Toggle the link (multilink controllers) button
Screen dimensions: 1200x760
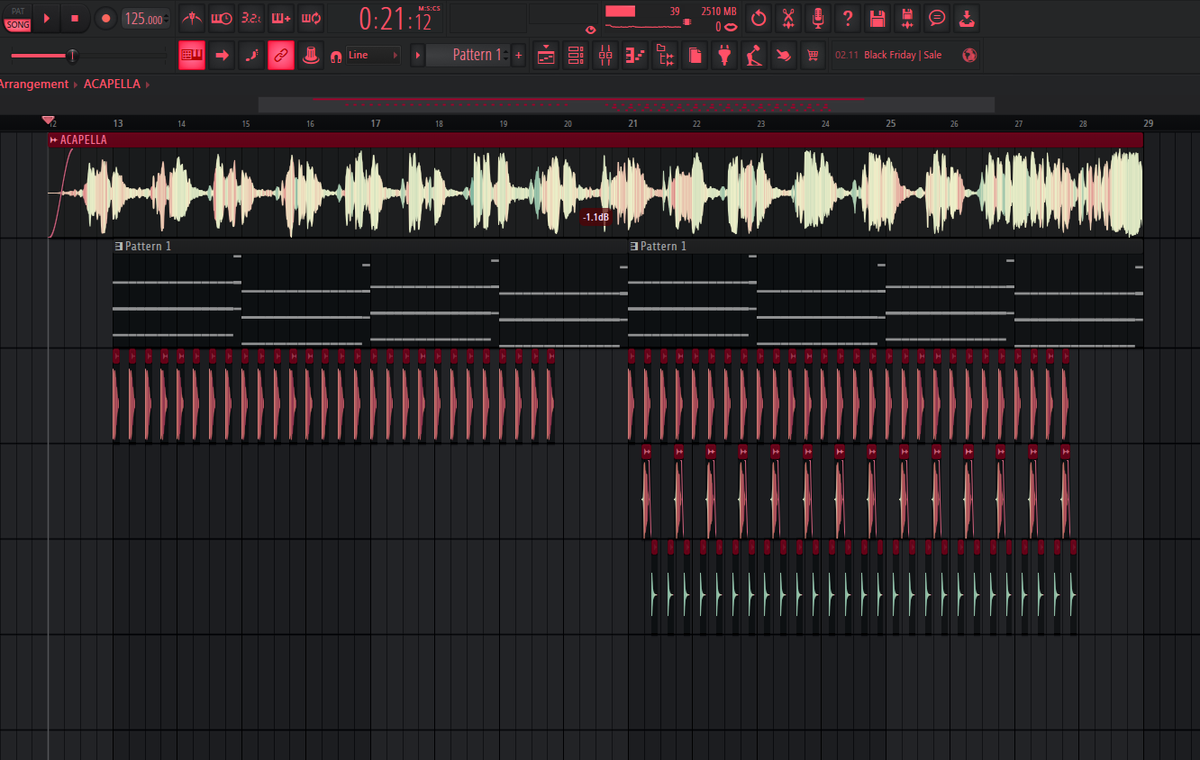tap(281, 56)
